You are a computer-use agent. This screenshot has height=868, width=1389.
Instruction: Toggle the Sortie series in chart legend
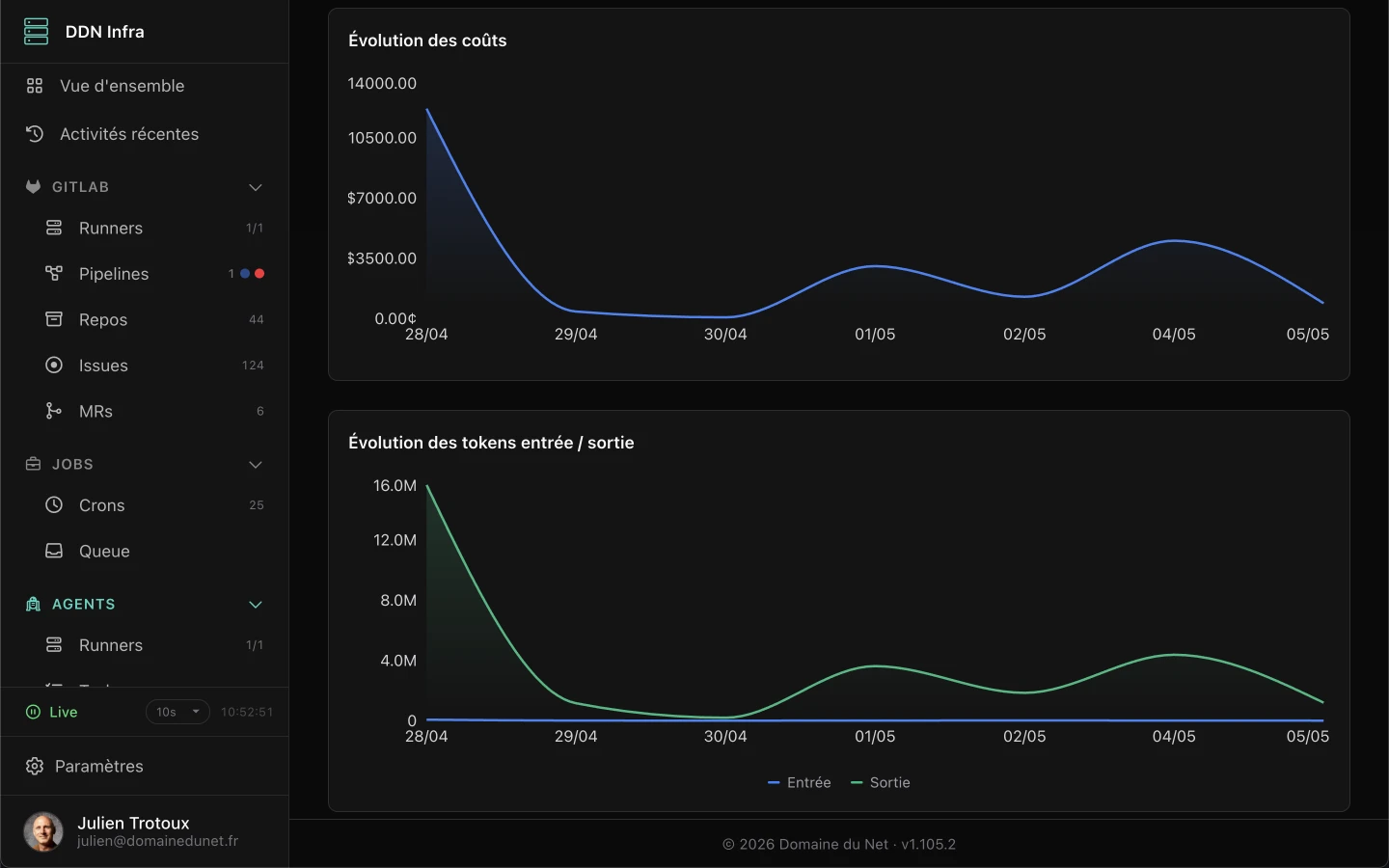click(880, 782)
